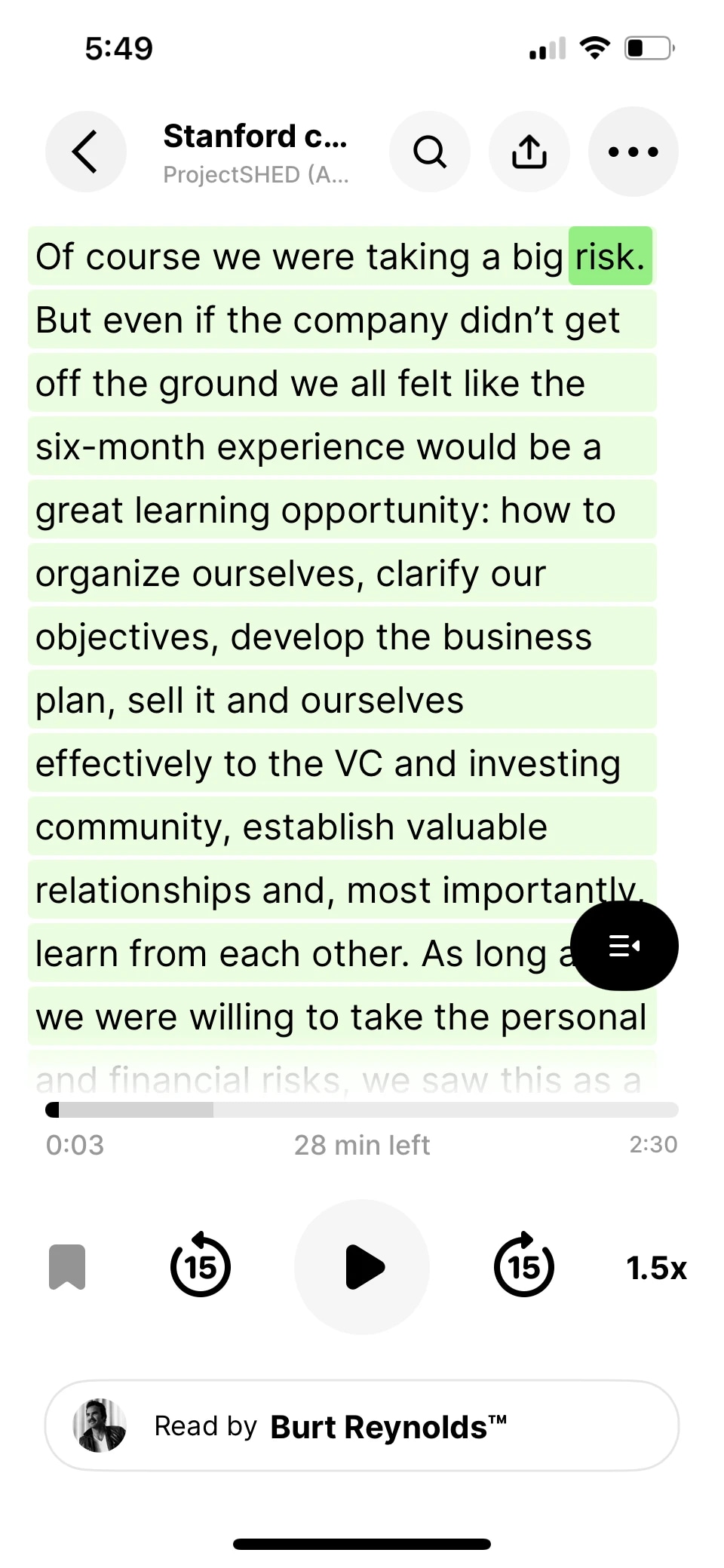The width and height of the screenshot is (724, 1568).
Task: Click the audio progress slider bar
Action: tap(362, 1109)
